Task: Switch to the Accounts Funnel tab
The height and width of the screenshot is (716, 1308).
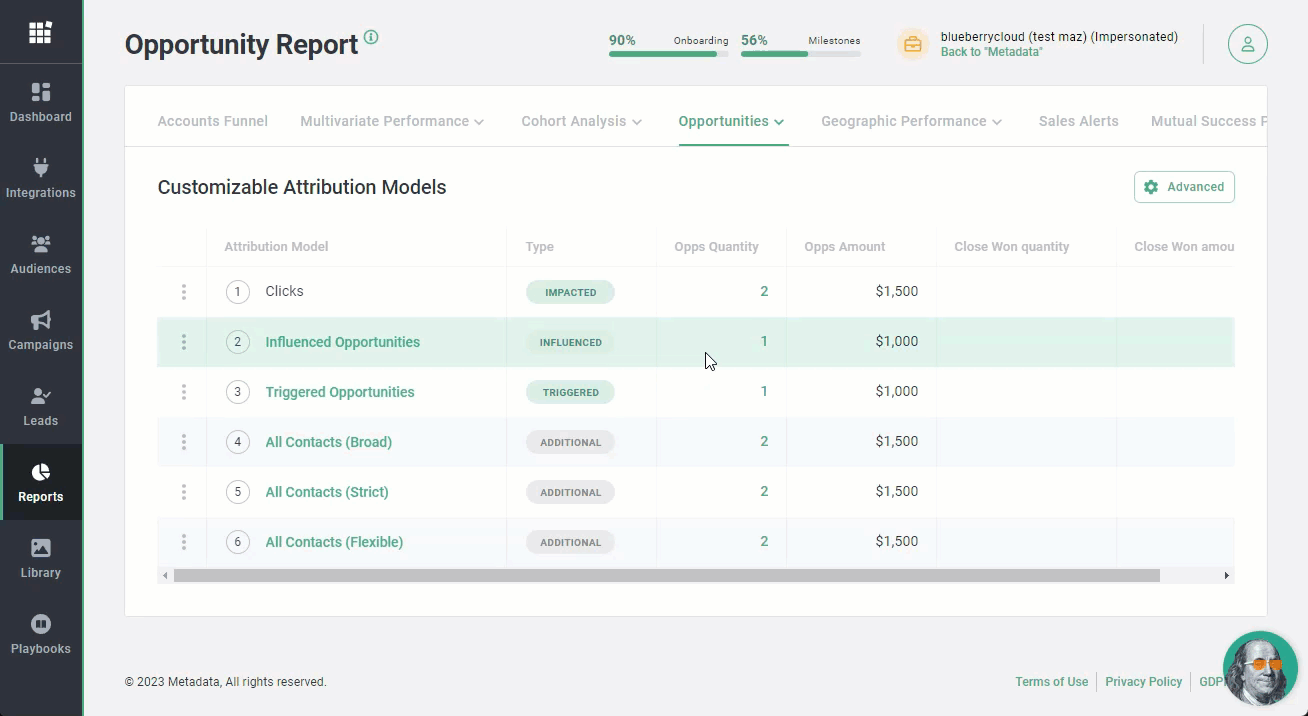Action: tap(213, 121)
